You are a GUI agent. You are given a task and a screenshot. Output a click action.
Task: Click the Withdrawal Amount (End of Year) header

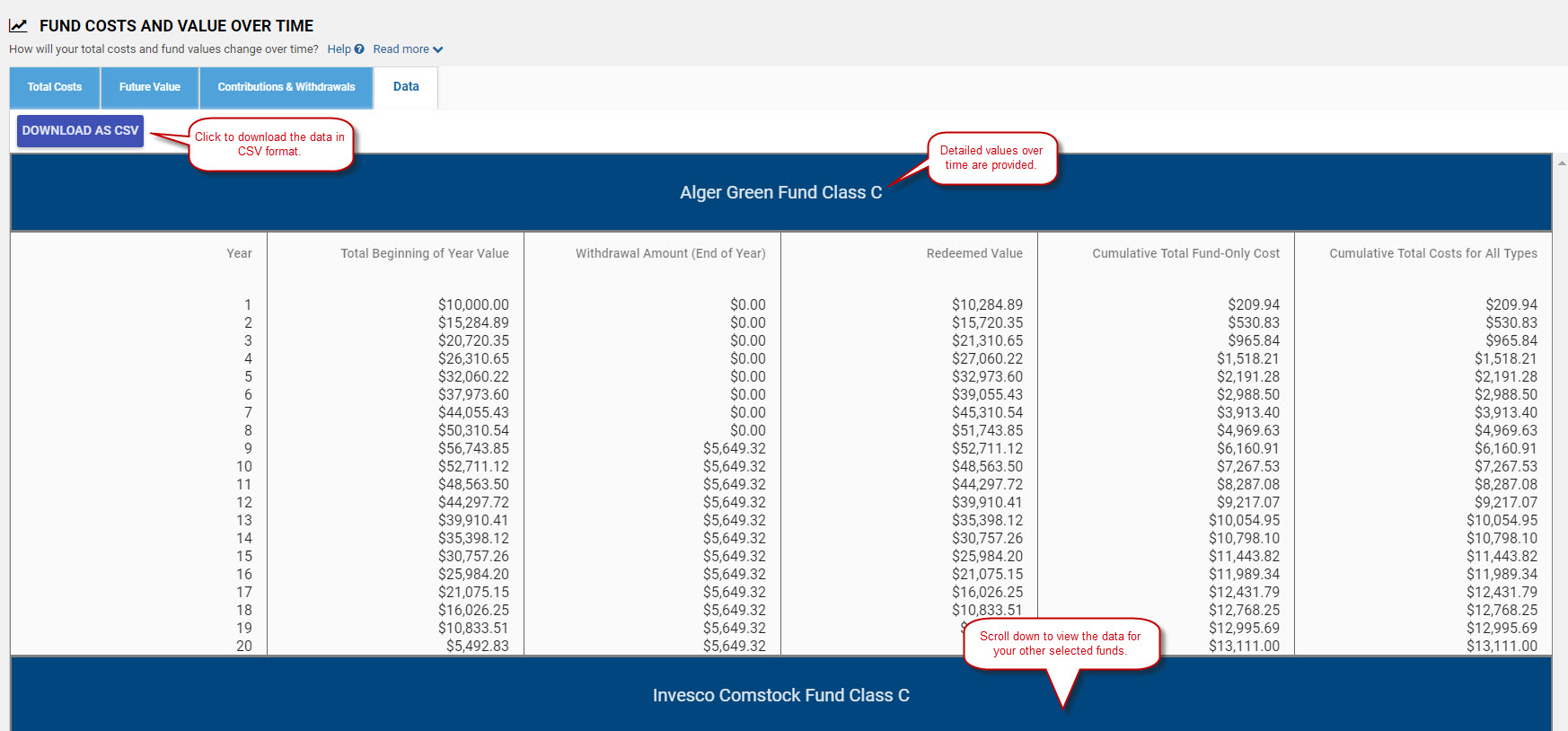670,253
